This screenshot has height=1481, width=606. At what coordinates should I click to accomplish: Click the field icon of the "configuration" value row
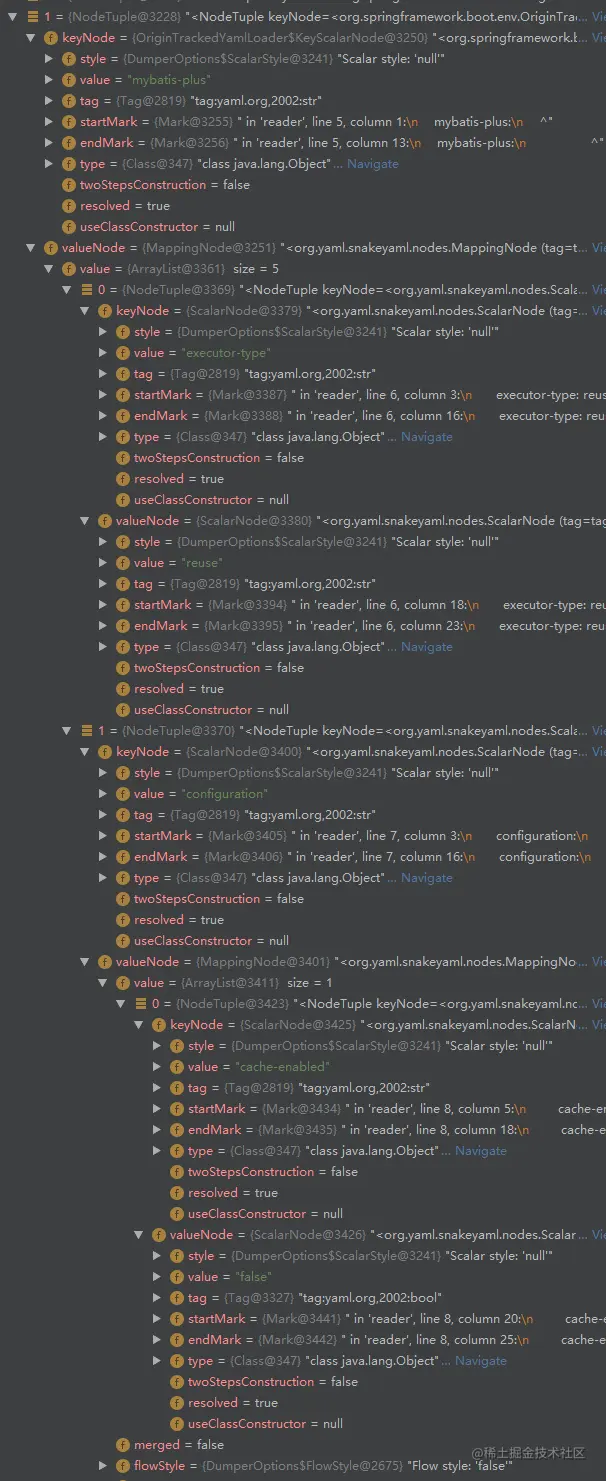[x=123, y=794]
